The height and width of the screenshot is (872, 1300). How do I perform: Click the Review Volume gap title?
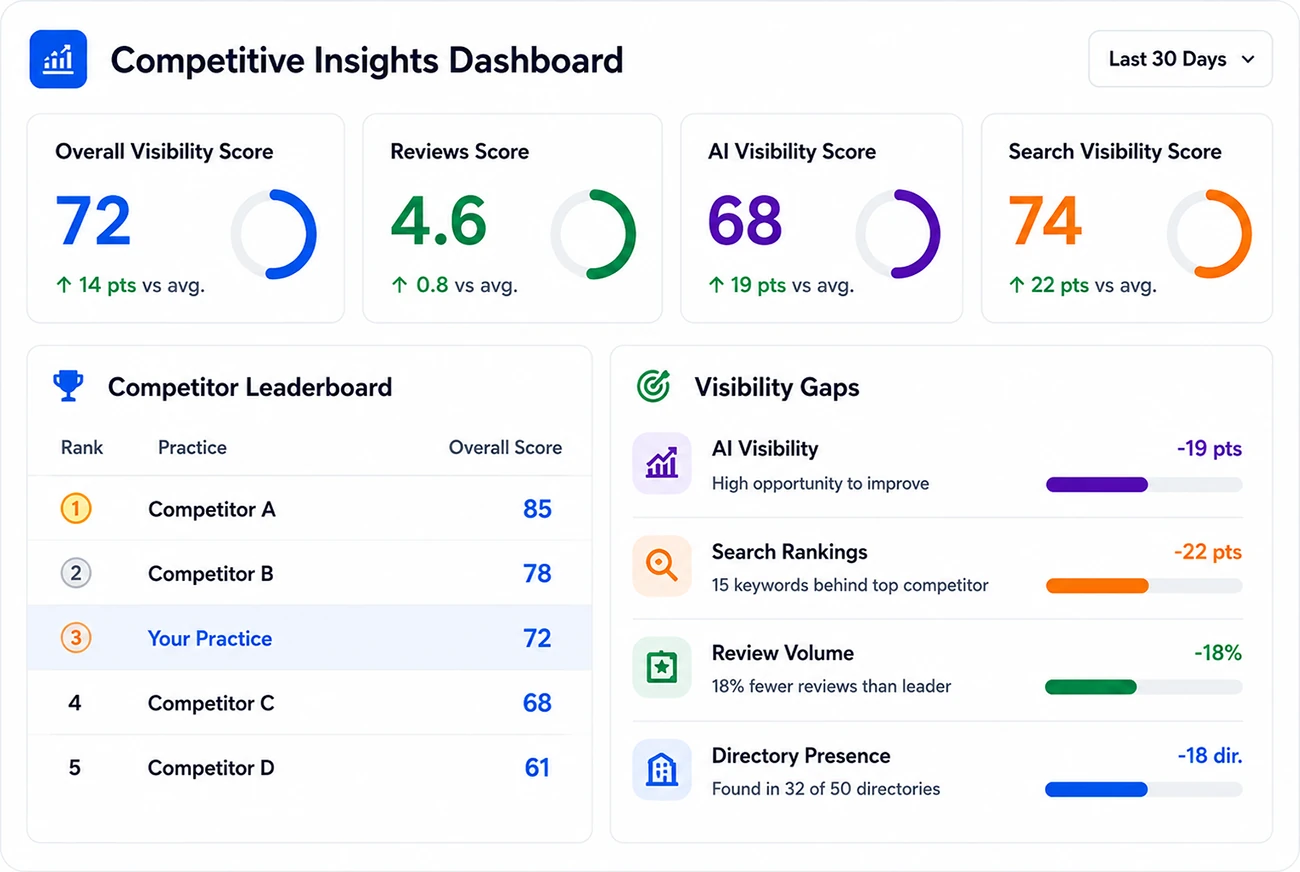pos(783,653)
